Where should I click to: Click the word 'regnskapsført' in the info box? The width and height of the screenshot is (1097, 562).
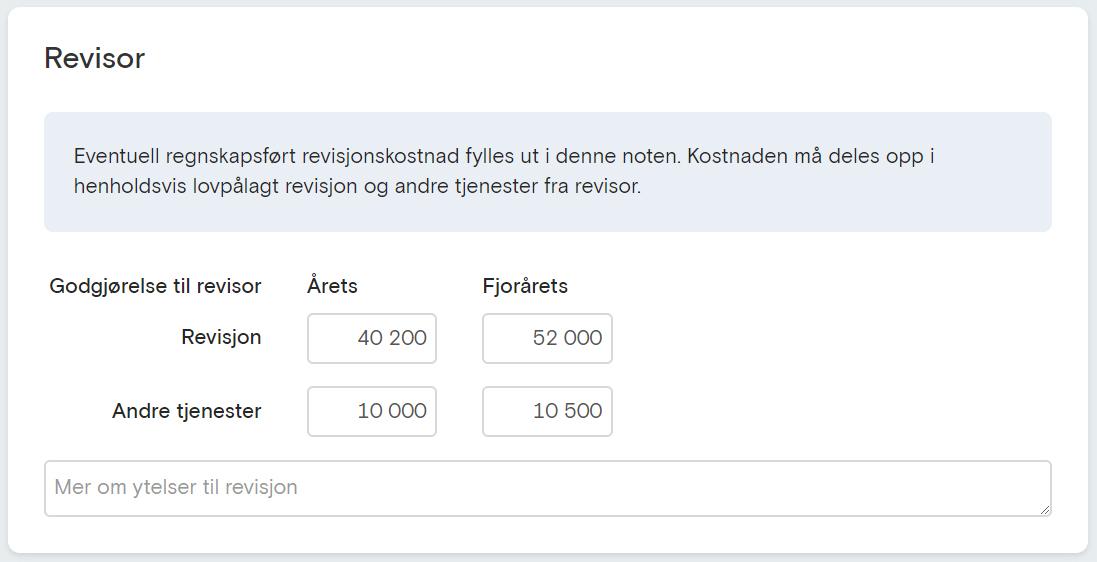(231, 156)
